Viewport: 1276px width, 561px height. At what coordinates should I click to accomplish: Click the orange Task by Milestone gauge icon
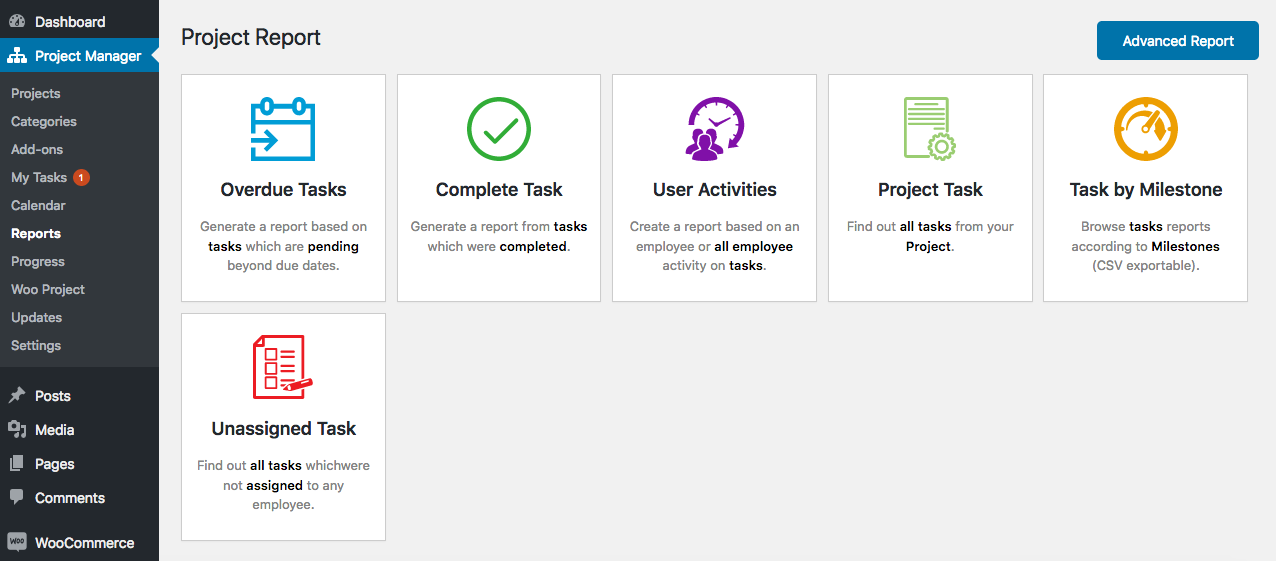(1145, 129)
